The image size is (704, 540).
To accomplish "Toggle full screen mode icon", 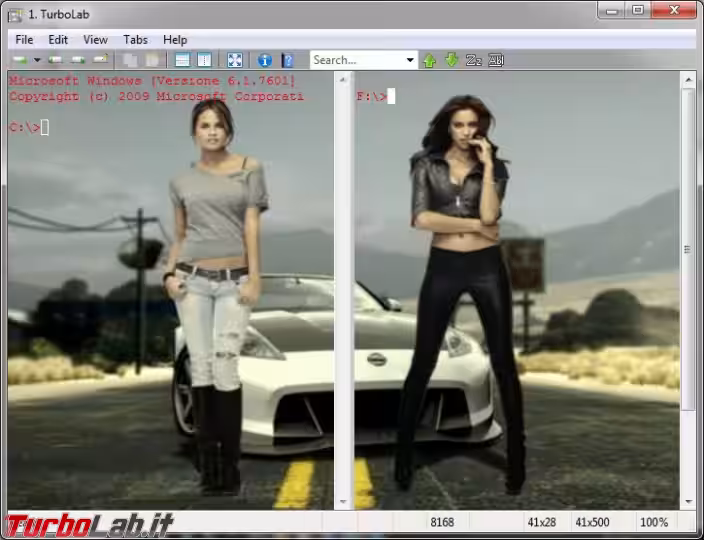I will click(235, 60).
